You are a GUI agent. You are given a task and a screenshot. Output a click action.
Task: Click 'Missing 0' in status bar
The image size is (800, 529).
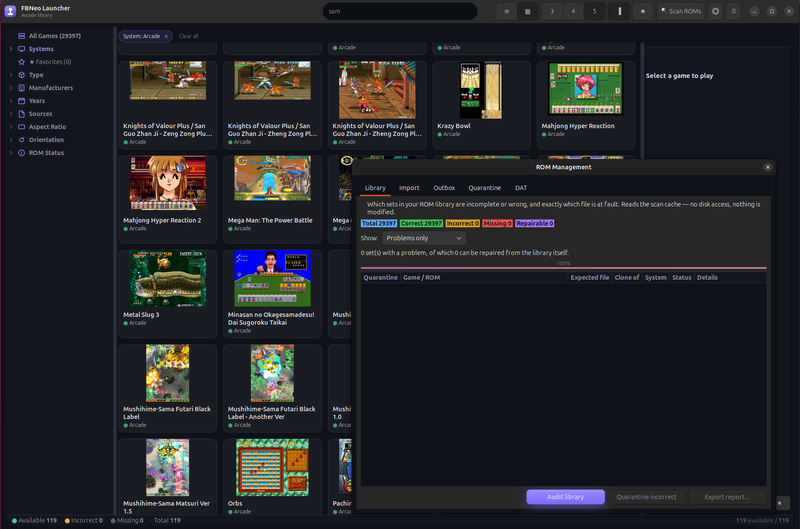point(127,520)
